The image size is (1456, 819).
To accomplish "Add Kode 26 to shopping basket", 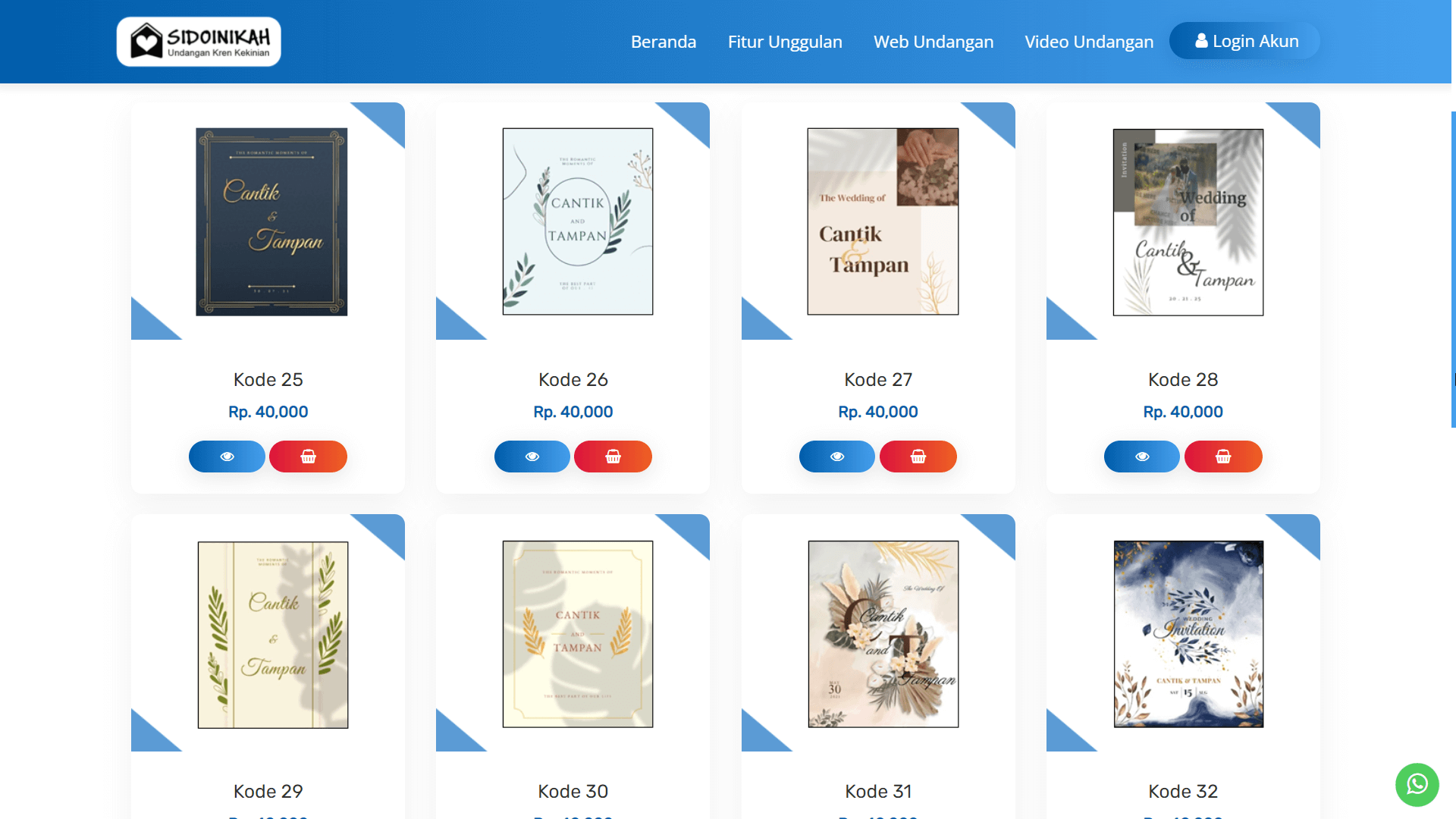I will 613,457.
